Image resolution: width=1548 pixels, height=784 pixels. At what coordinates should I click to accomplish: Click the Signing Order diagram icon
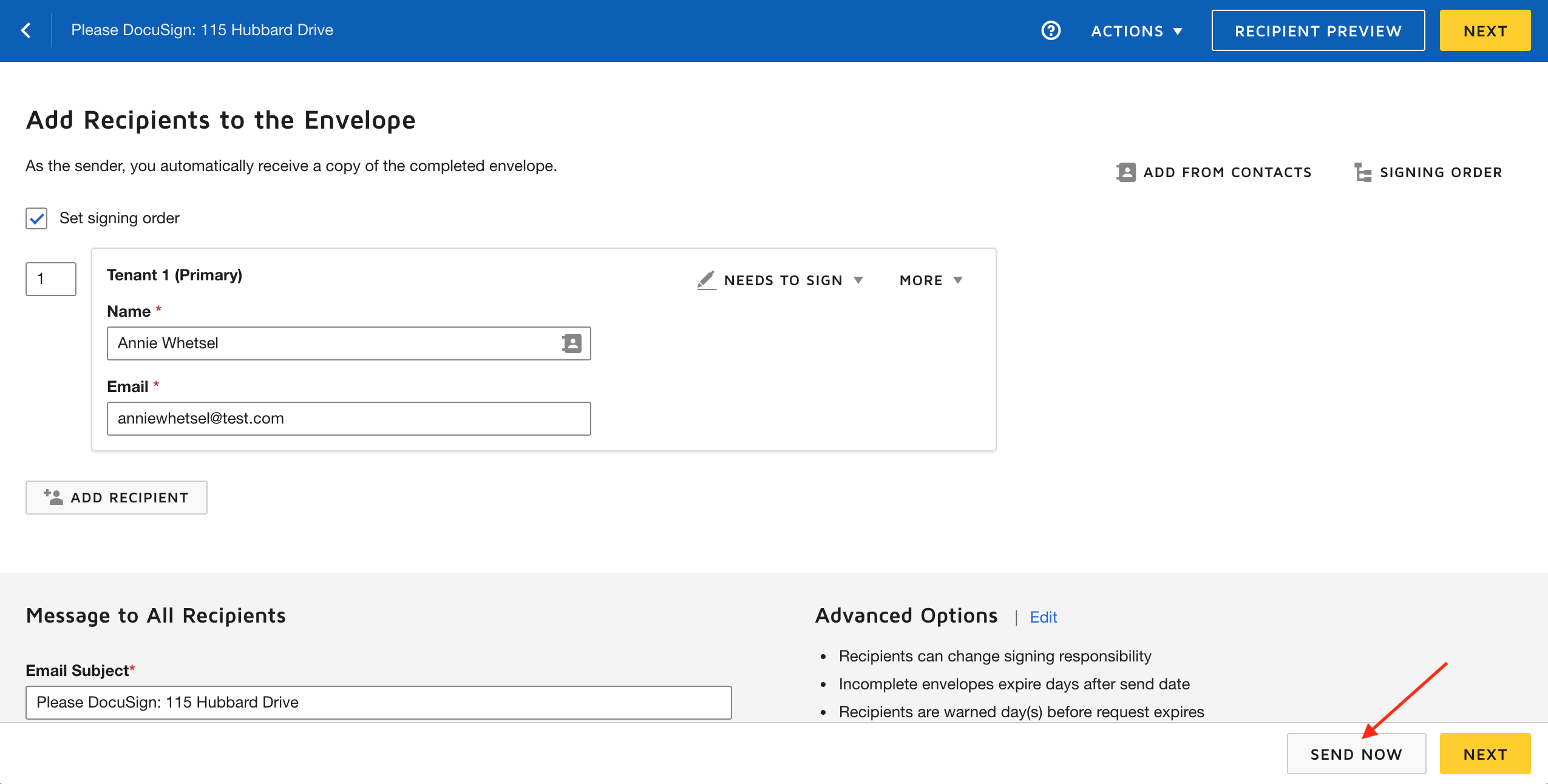point(1363,172)
